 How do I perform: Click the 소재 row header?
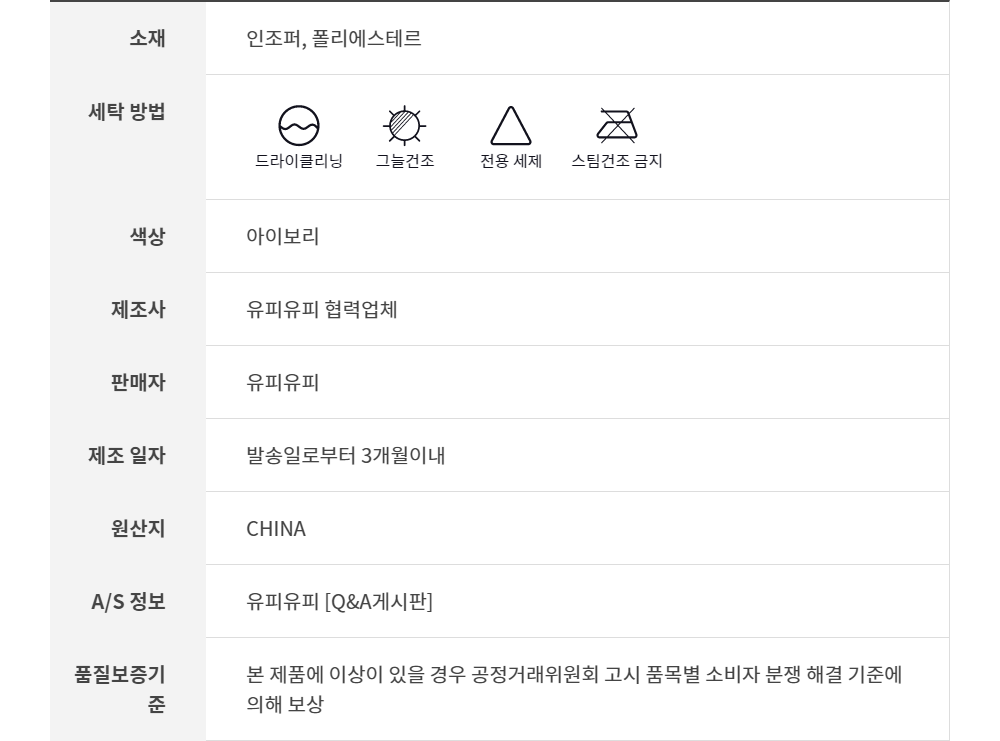[147, 39]
